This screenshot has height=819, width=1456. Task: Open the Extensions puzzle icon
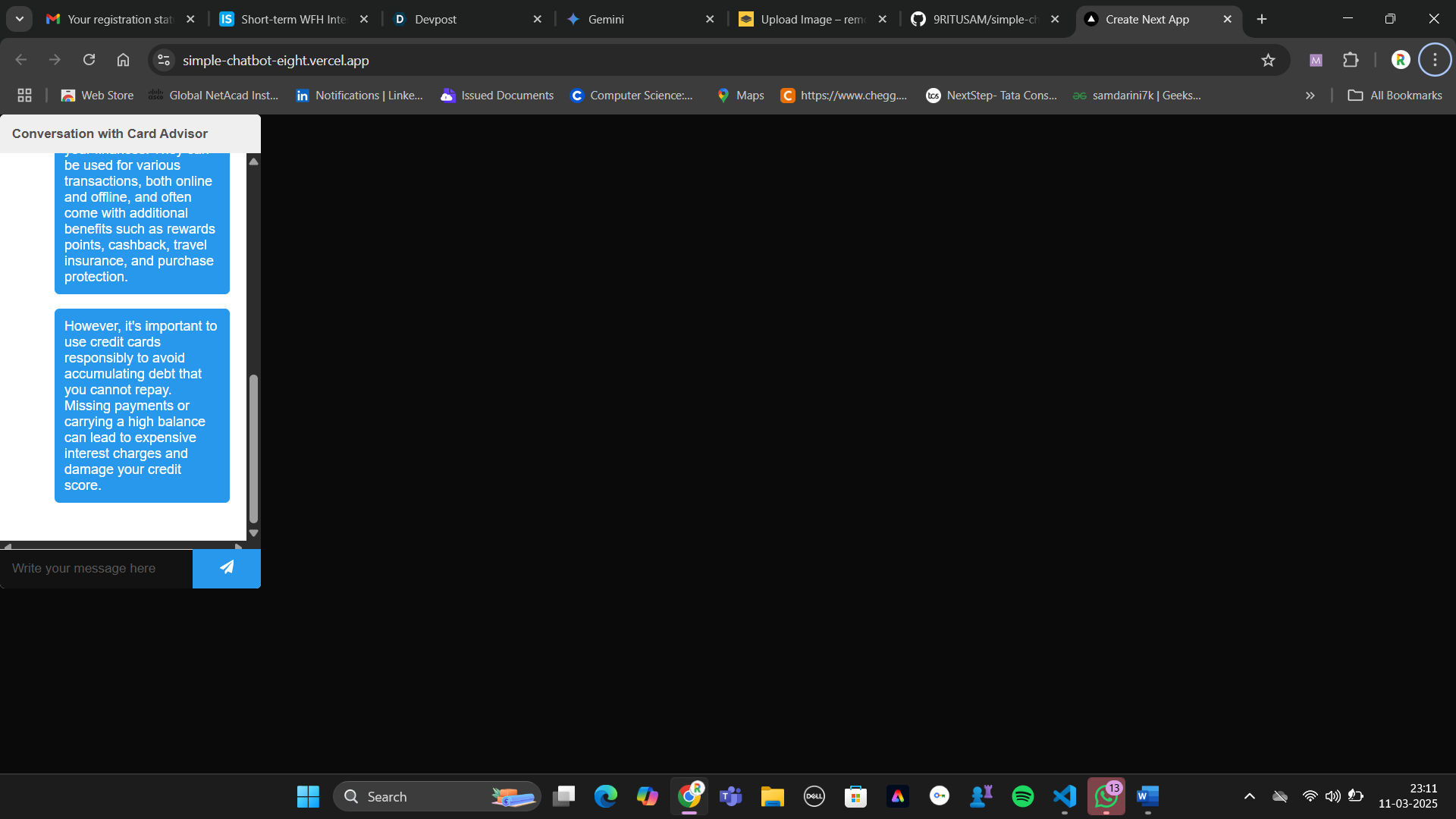(1351, 60)
